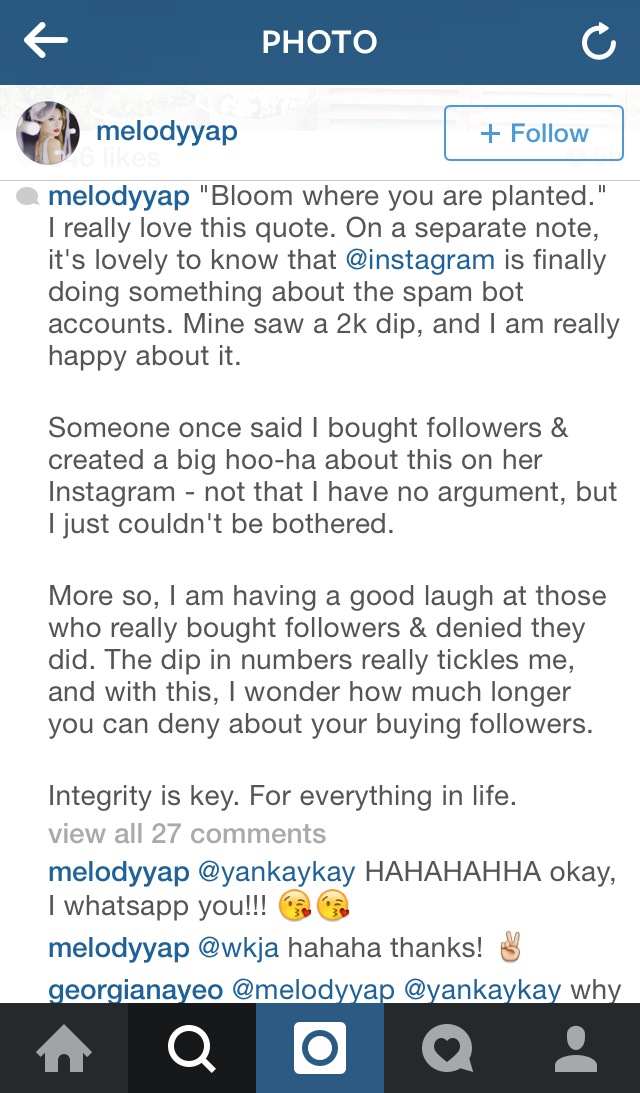Open georgianayeo commenter profile

(x=136, y=990)
